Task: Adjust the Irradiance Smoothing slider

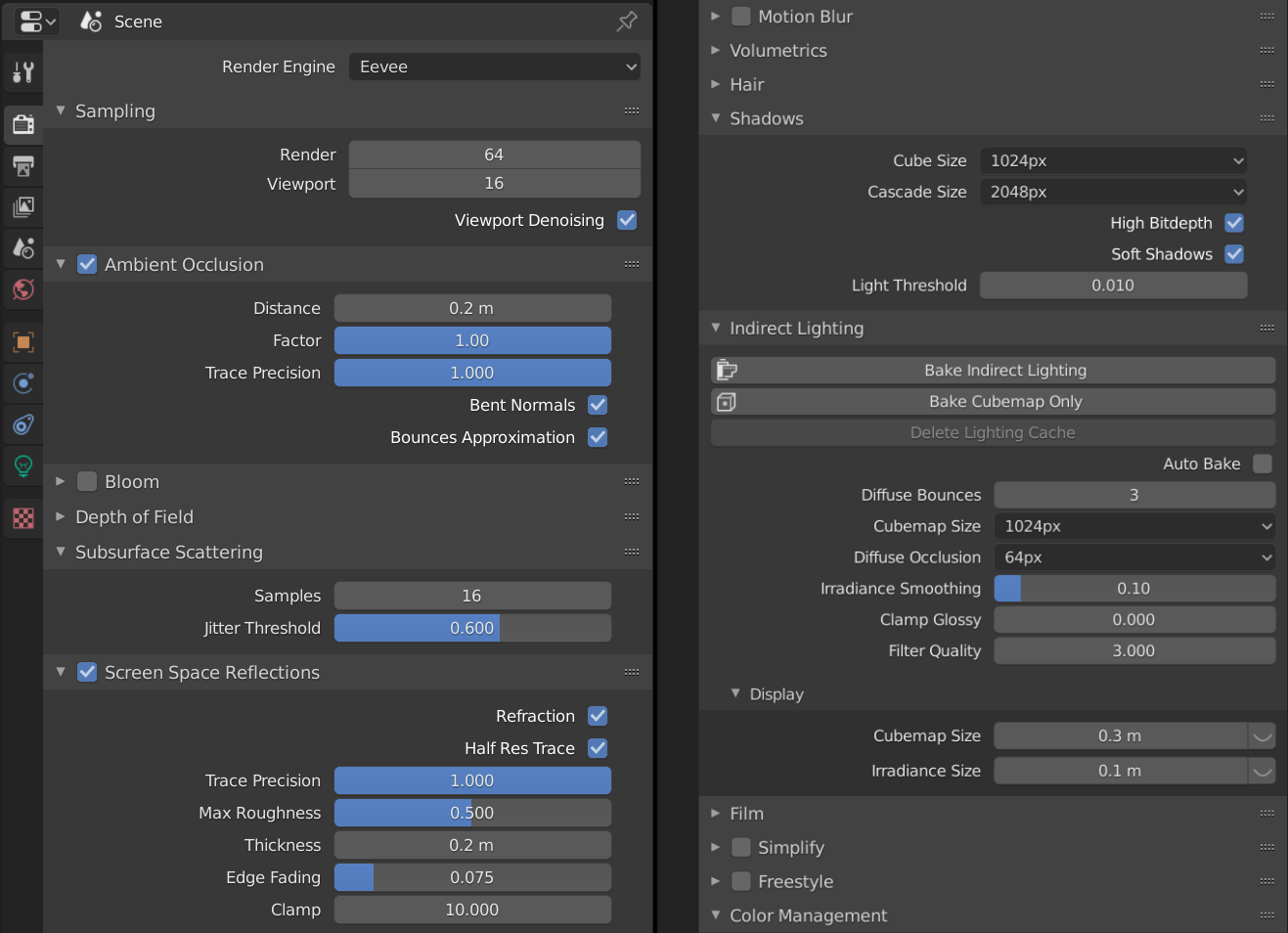Action: tap(1134, 589)
